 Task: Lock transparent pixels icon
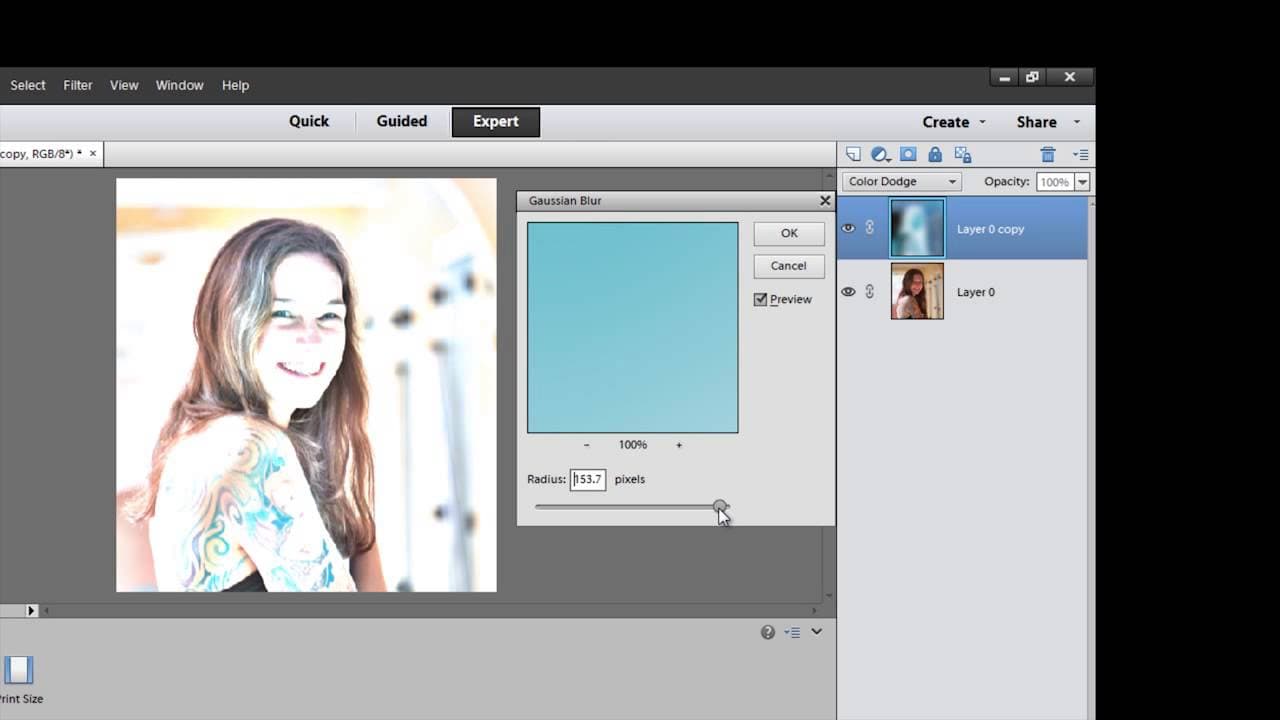(963, 154)
